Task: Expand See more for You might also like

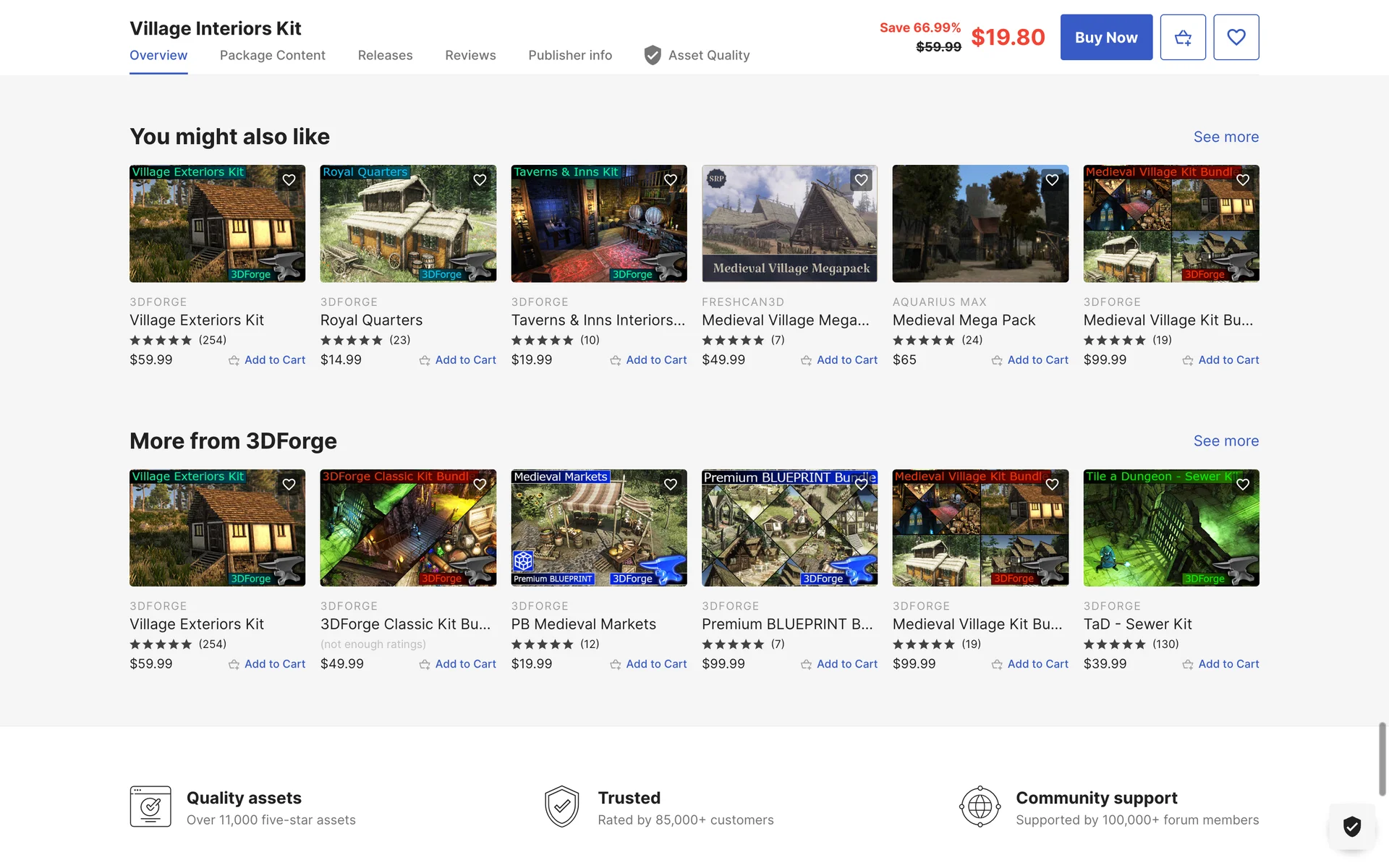Action: 1226,137
